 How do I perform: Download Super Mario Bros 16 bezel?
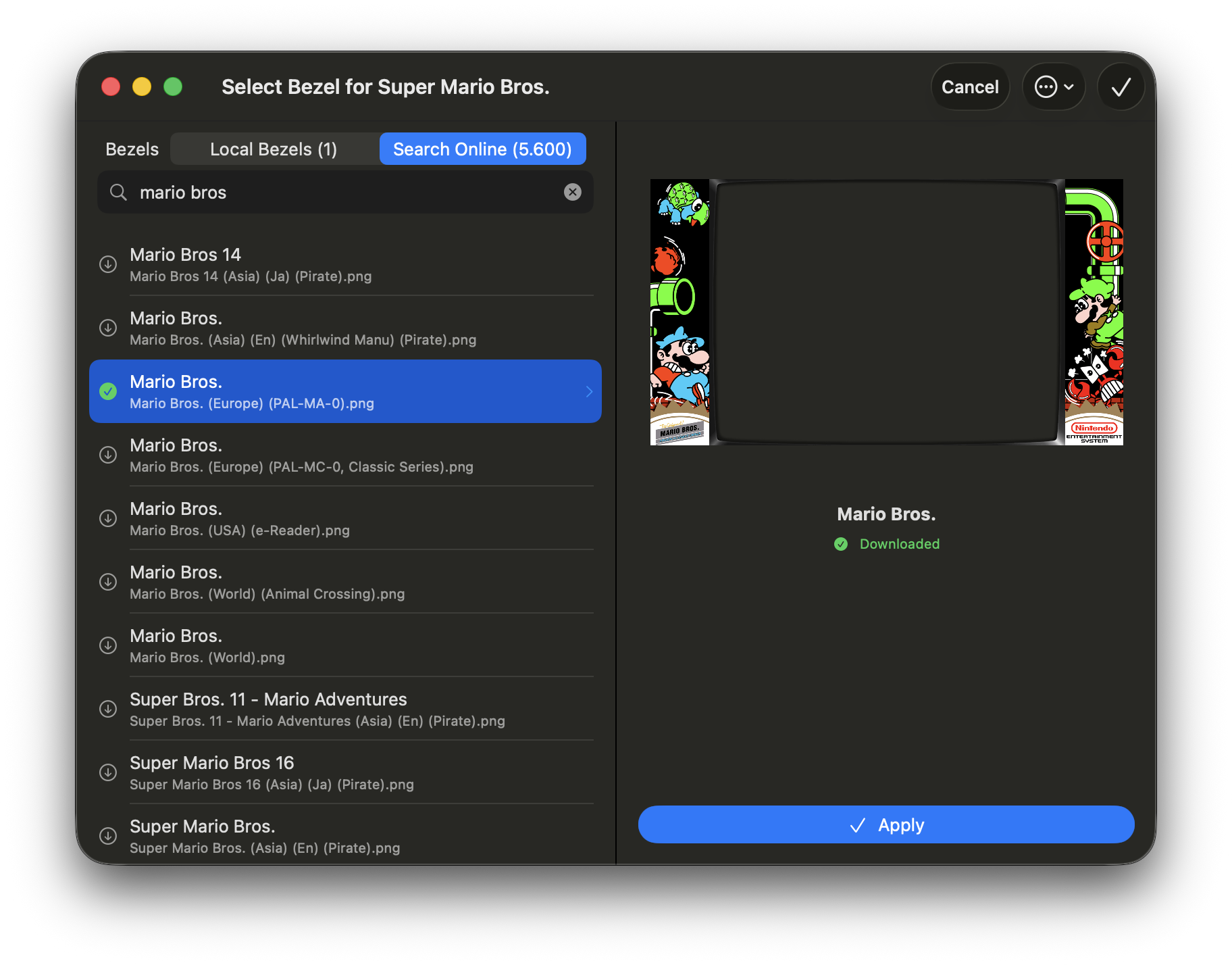coord(108,772)
